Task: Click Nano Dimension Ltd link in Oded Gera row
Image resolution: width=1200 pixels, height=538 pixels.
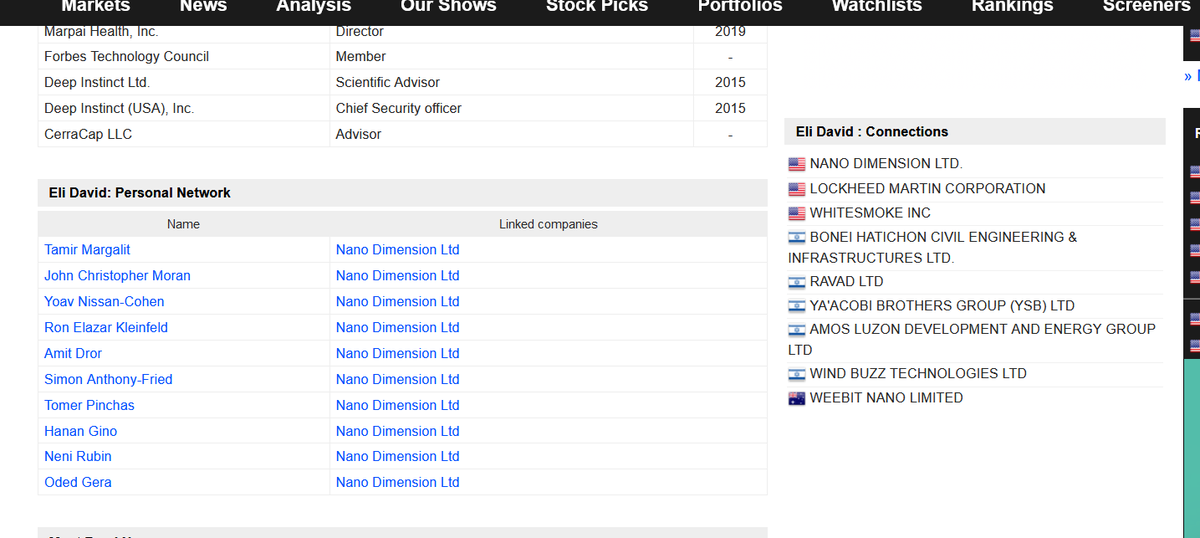Action: tap(398, 483)
